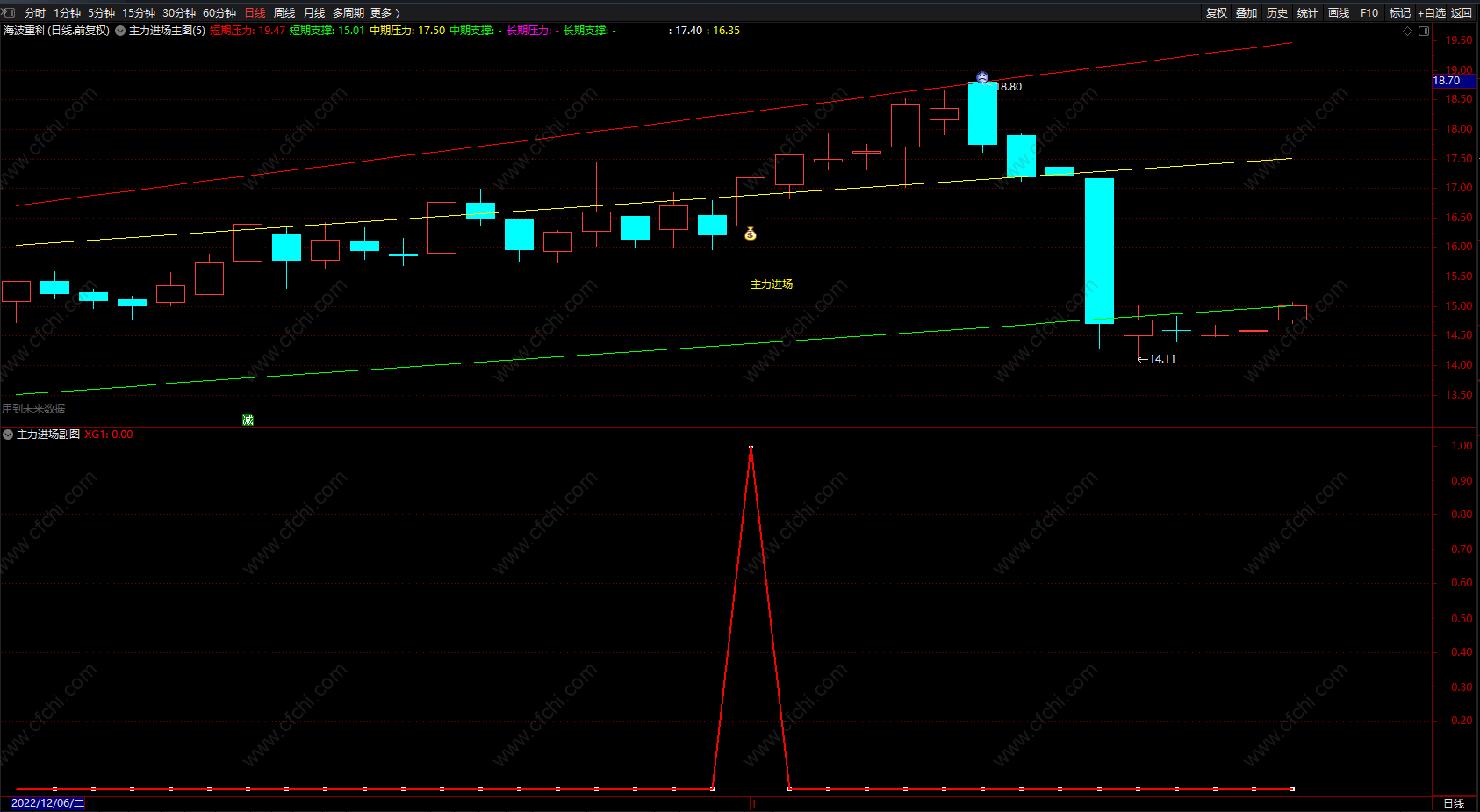This screenshot has width=1480, height=812.
Task: Activate the 画线 drawing tool
Action: click(x=1339, y=12)
